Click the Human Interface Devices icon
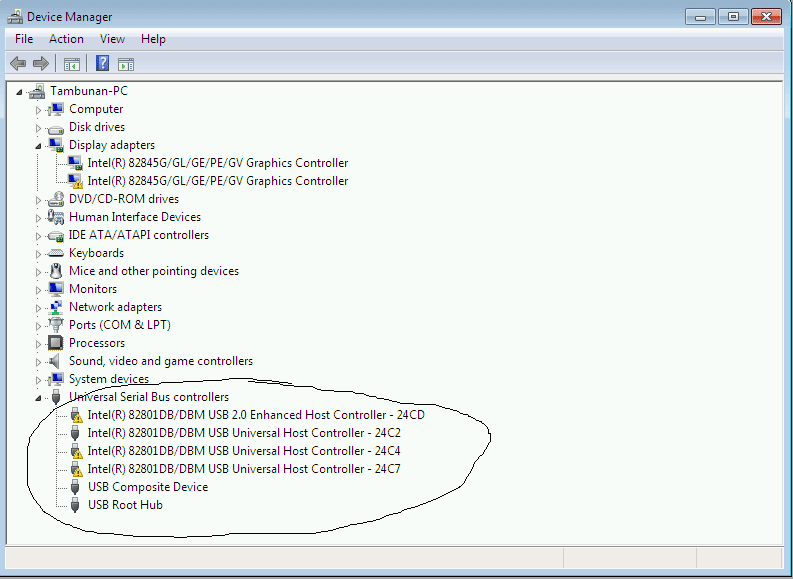This screenshot has height=579, width=793. pyautogui.click(x=56, y=217)
